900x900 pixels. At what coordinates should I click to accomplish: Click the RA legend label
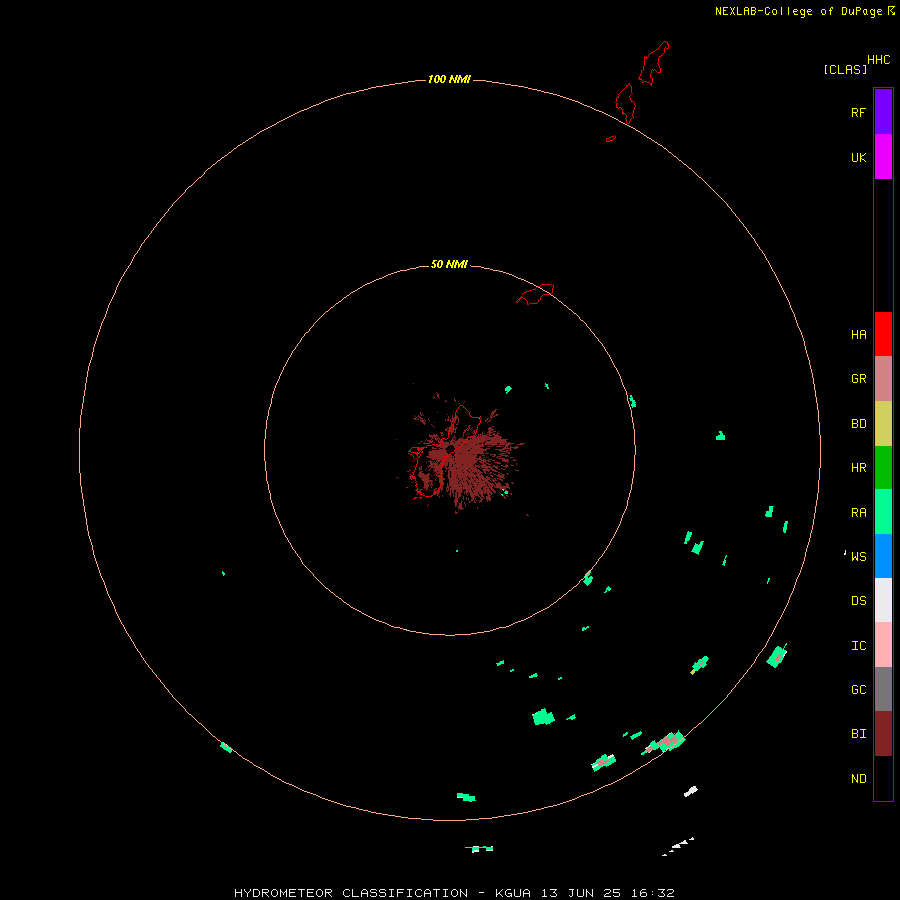coord(858,513)
